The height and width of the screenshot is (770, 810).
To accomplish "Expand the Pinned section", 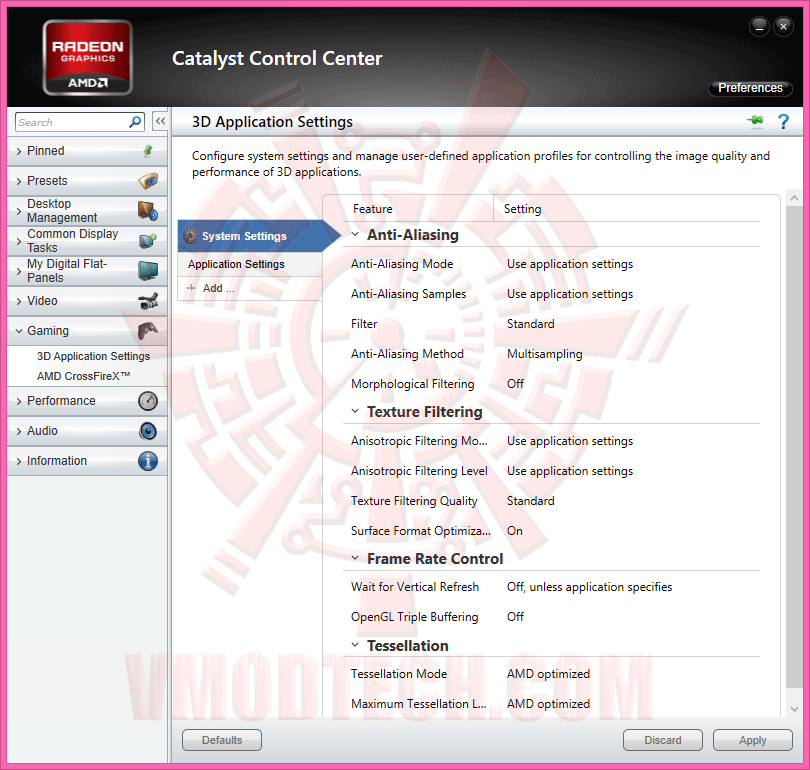I will (19, 151).
